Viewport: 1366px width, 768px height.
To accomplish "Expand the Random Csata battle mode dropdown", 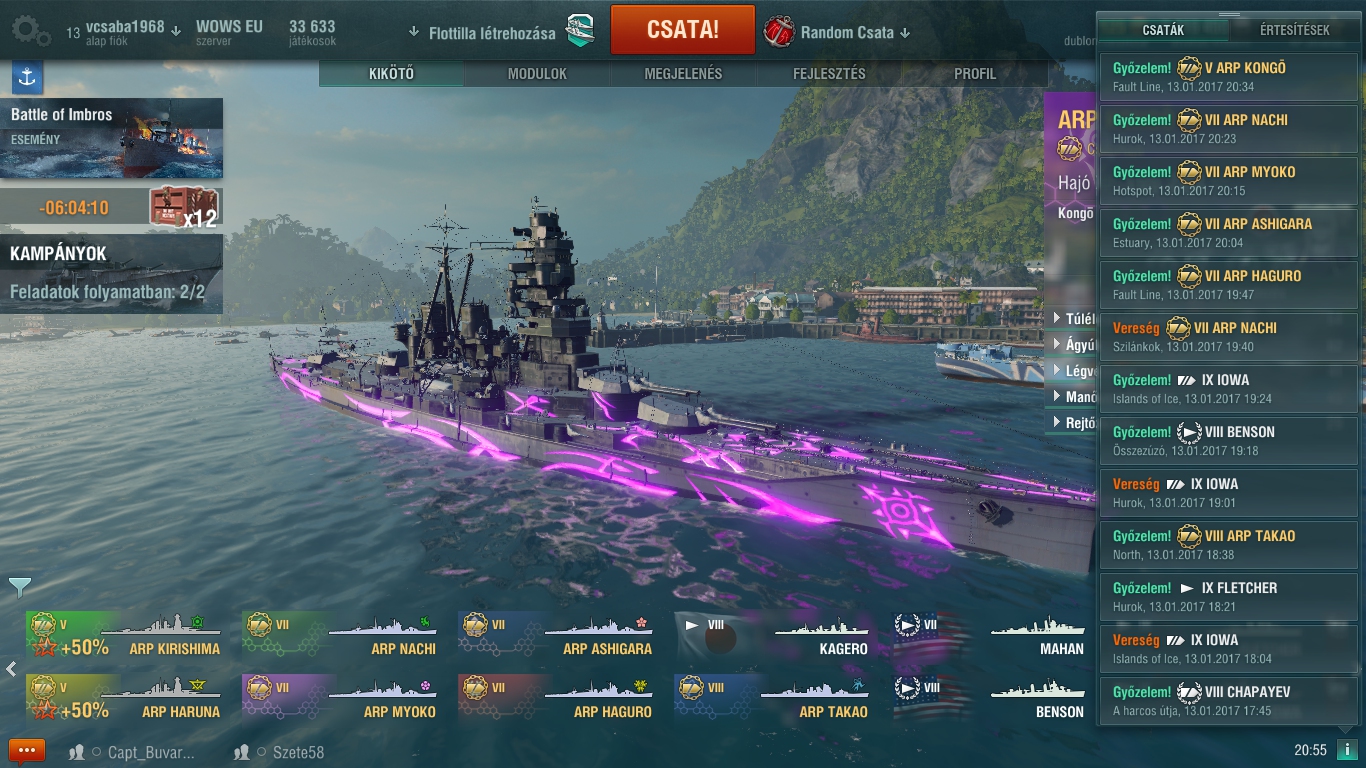I will pyautogui.click(x=905, y=33).
